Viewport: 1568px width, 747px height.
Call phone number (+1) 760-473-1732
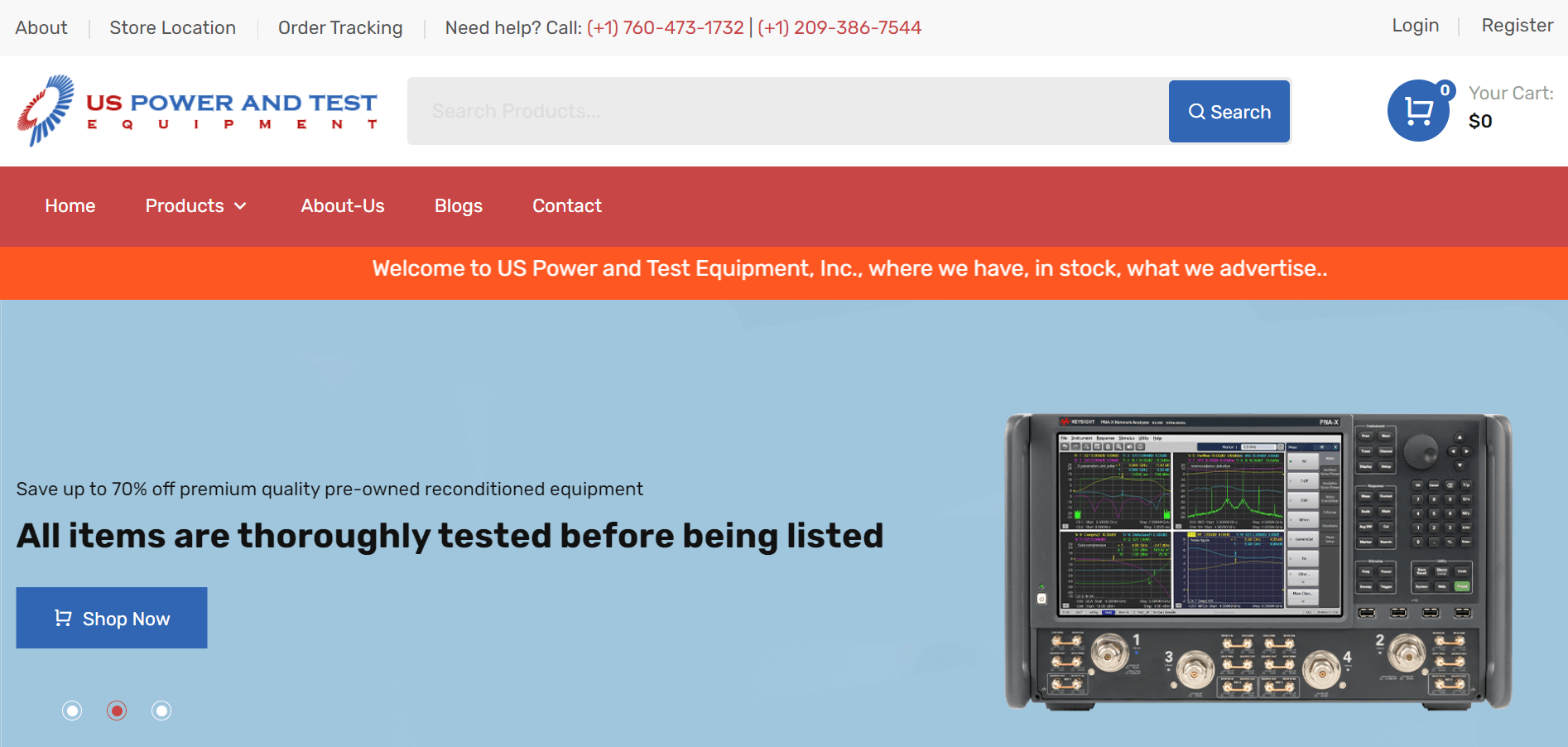point(665,27)
